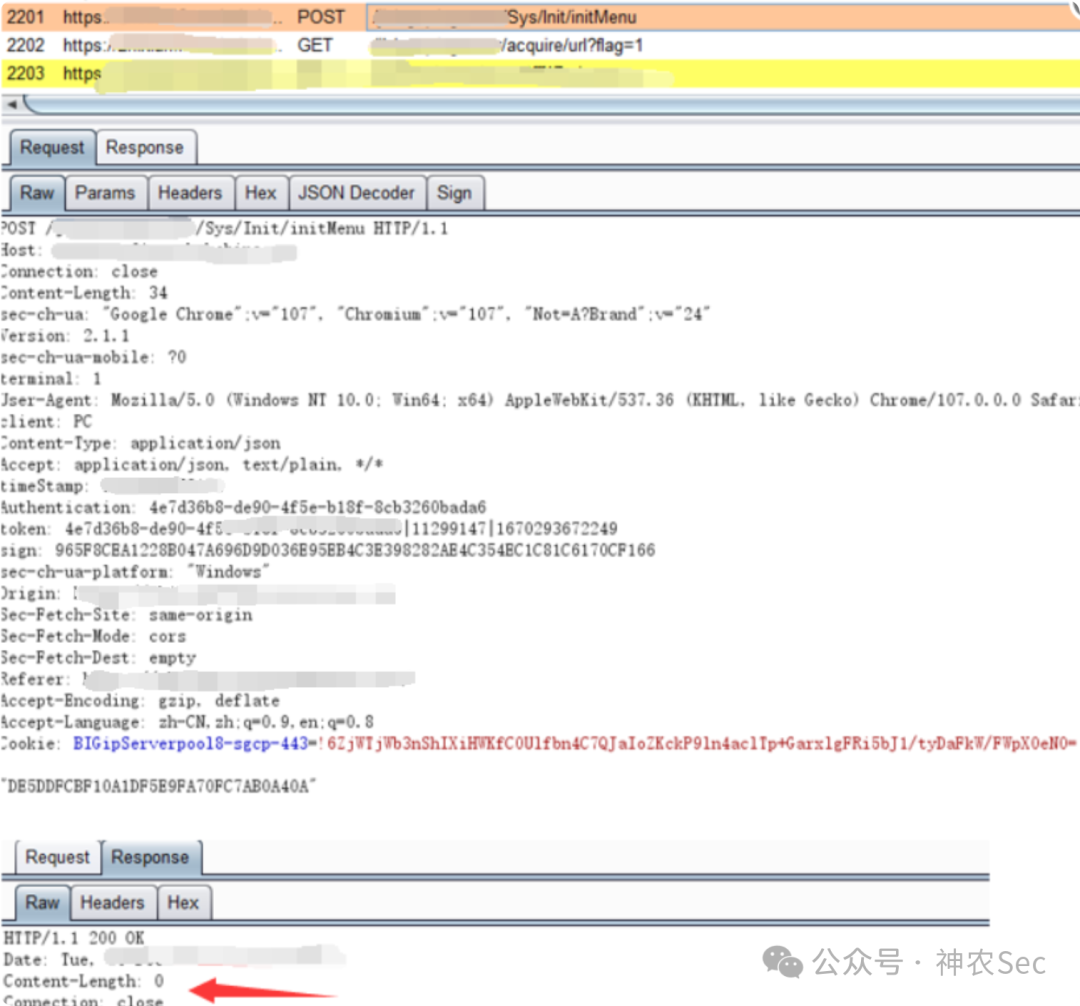This screenshot has height=1006, width=1080.
Task: Select the Raw view tab in request panel
Action: [37, 193]
